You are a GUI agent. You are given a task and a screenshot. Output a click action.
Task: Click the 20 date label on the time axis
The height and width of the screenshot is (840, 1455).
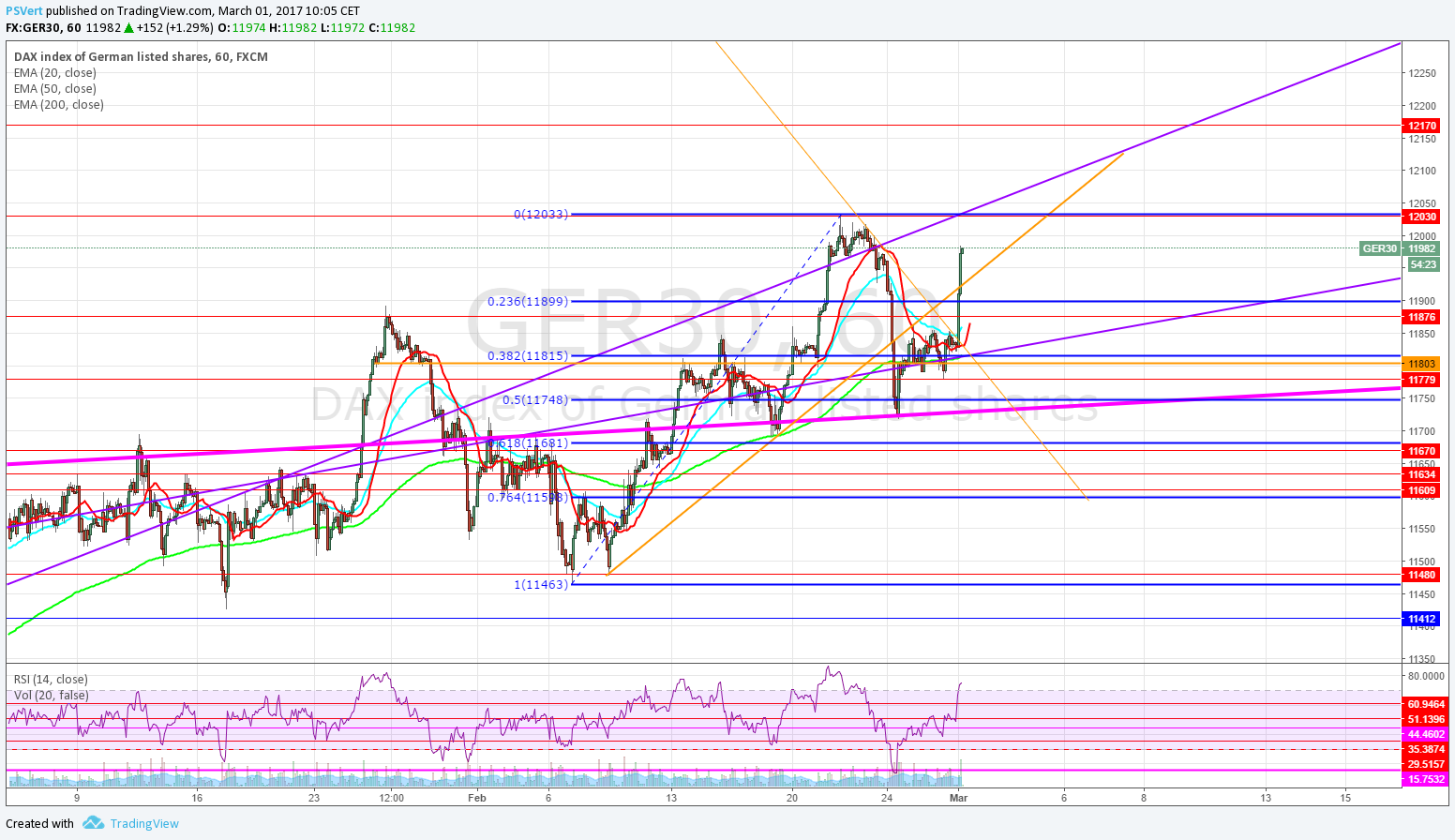click(792, 798)
